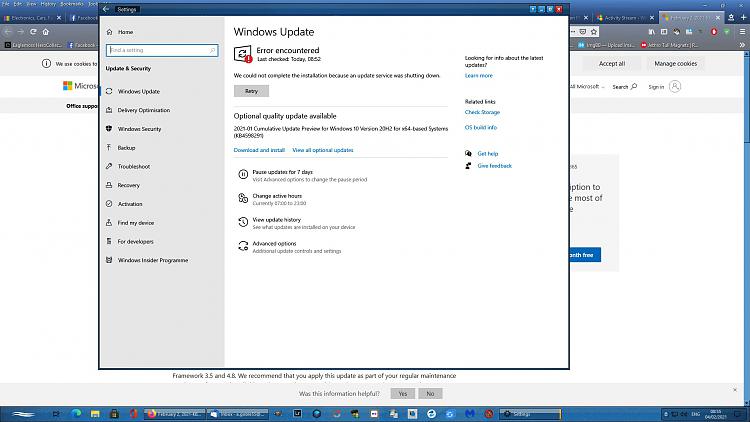Screen dimensions: 750x422
Task: Open a new tab with the plus button
Action: (743, 18)
